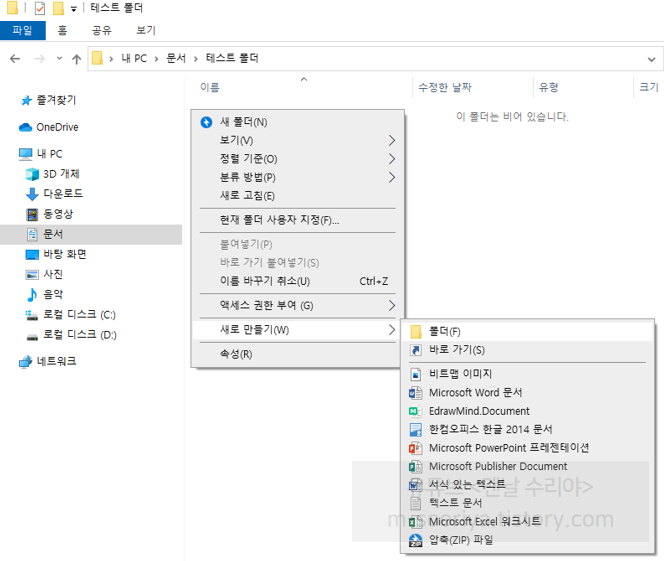Expand the 새로 만들기(W) submenu arrow
Image resolution: width=664 pixels, height=561 pixels.
[x=392, y=330]
